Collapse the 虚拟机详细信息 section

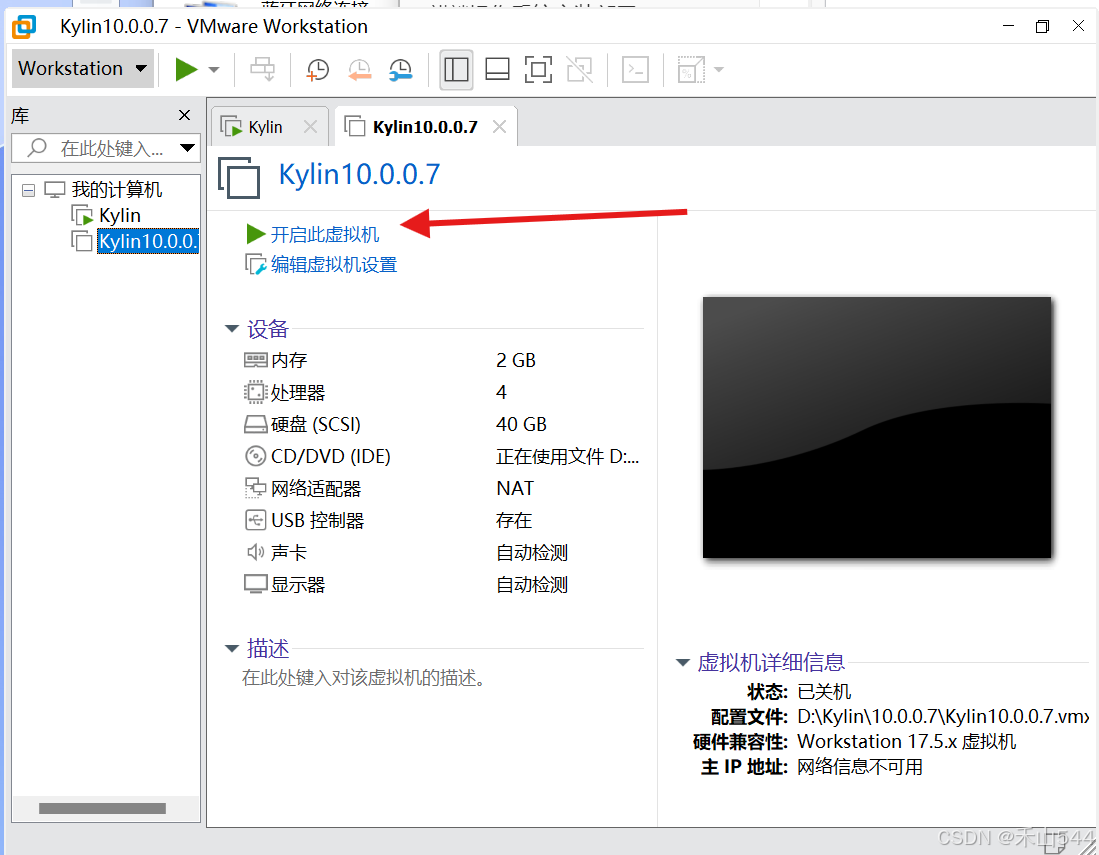click(x=683, y=662)
